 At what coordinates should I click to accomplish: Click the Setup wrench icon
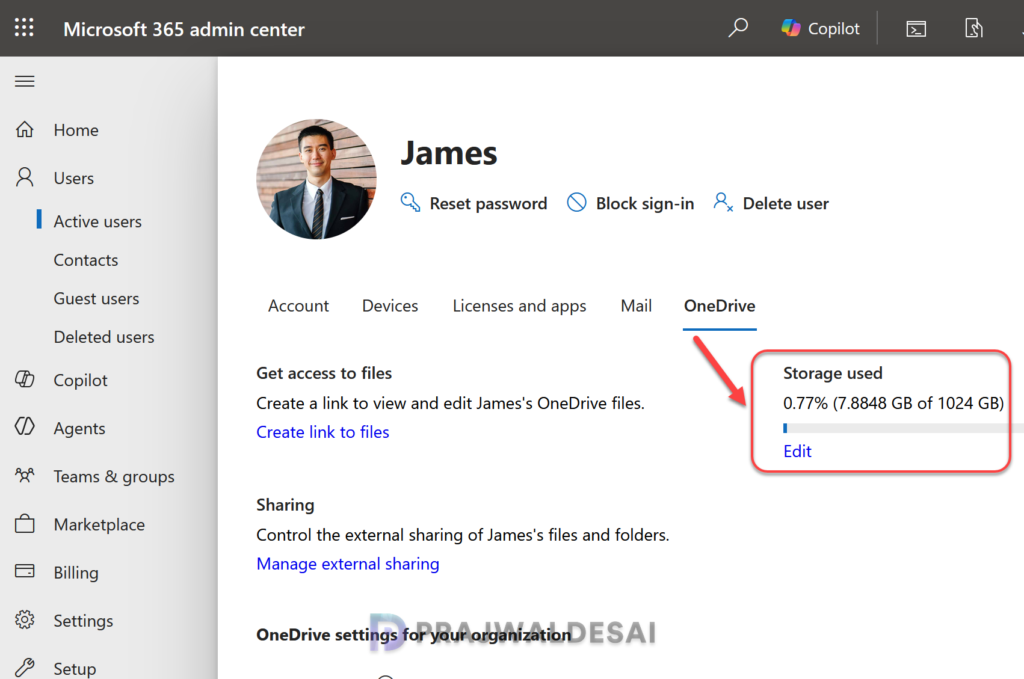25,667
